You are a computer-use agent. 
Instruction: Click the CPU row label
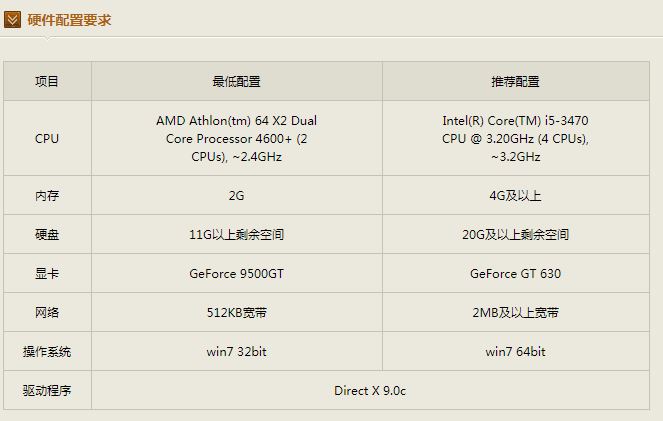coord(47,138)
